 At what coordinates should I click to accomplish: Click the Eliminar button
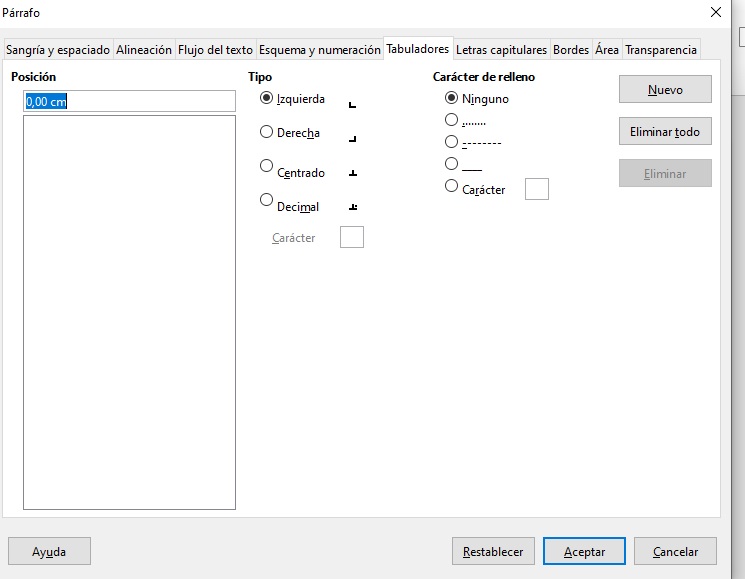pyautogui.click(x=665, y=173)
